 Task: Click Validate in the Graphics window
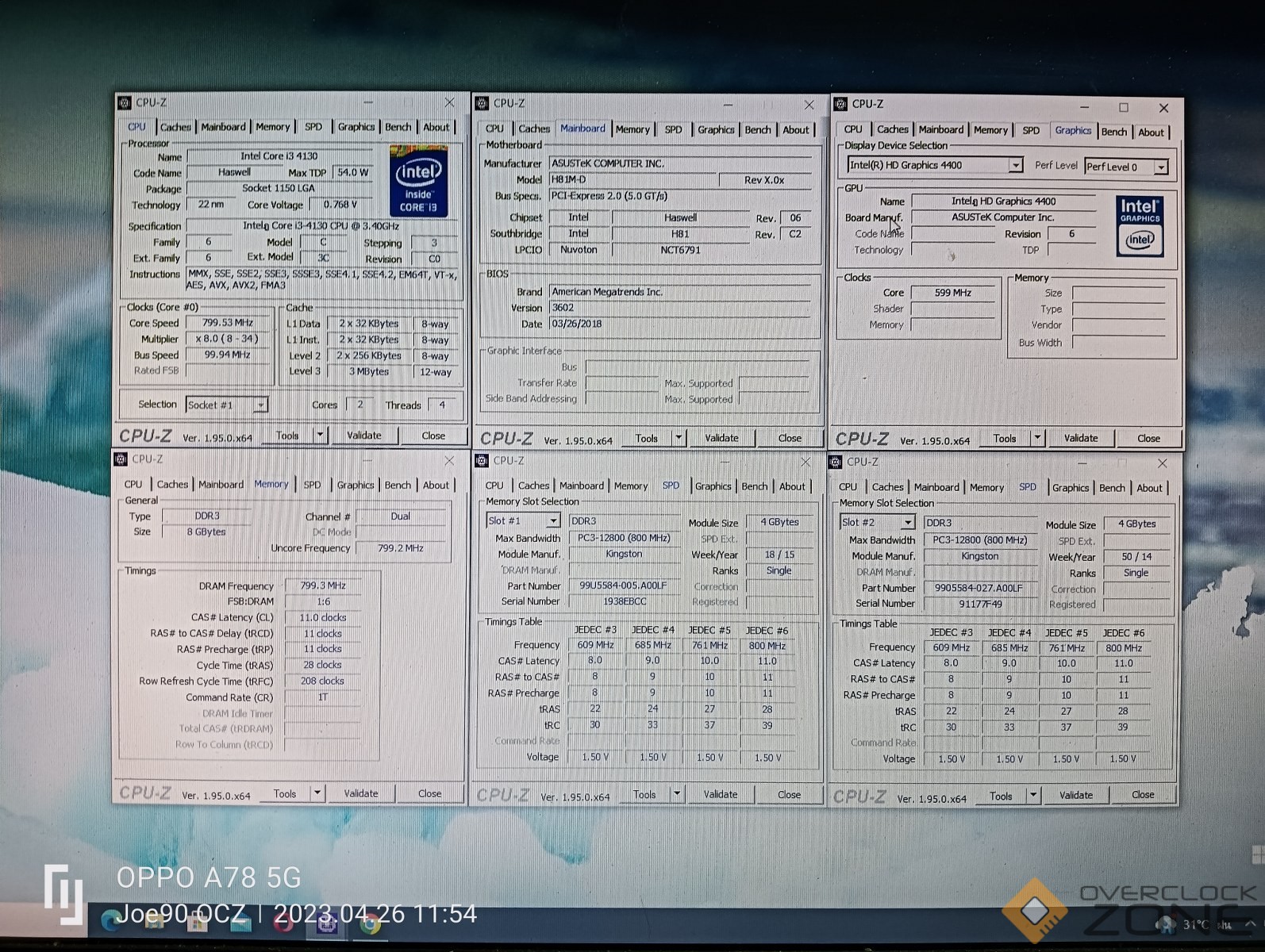point(1081,438)
